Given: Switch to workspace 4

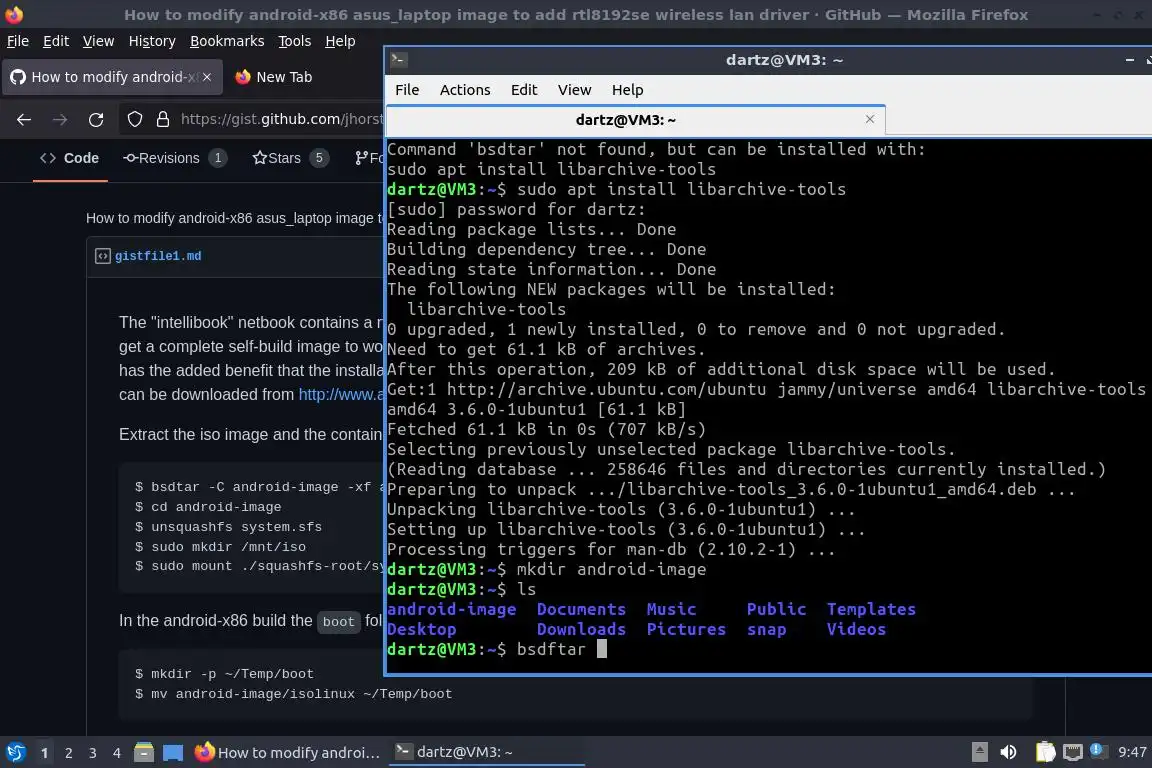Looking at the screenshot, I should [x=117, y=753].
